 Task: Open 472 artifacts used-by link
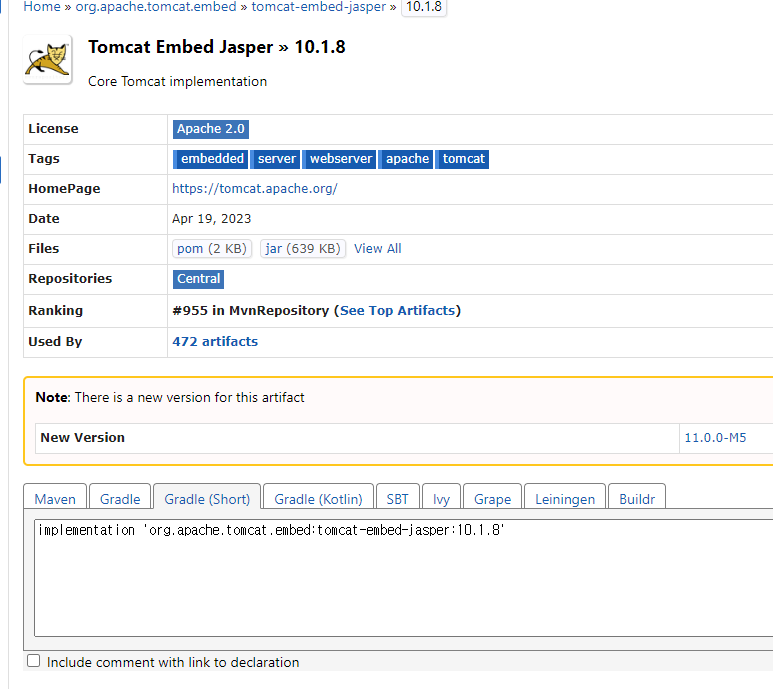click(215, 342)
